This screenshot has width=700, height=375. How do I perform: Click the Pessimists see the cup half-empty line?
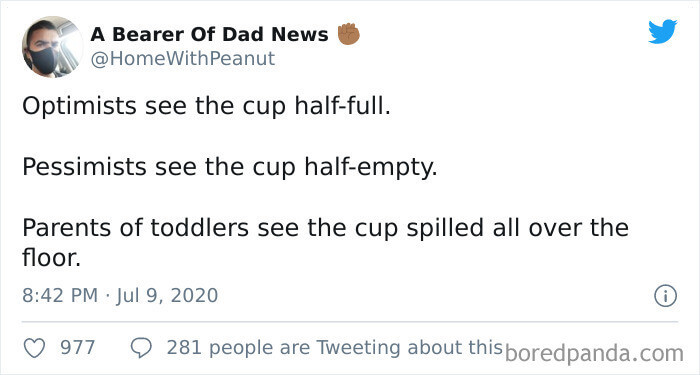pos(229,167)
